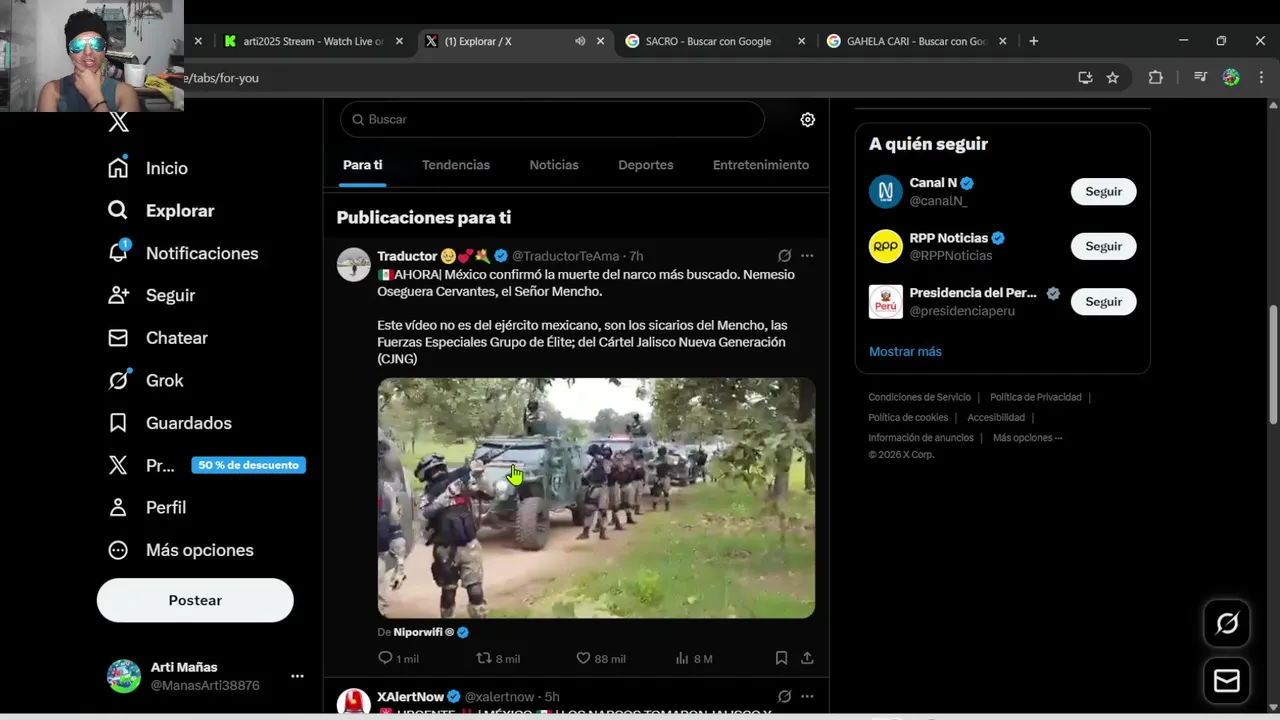The height and width of the screenshot is (720, 1280).
Task: Open Política de cookies link
Action: point(908,417)
